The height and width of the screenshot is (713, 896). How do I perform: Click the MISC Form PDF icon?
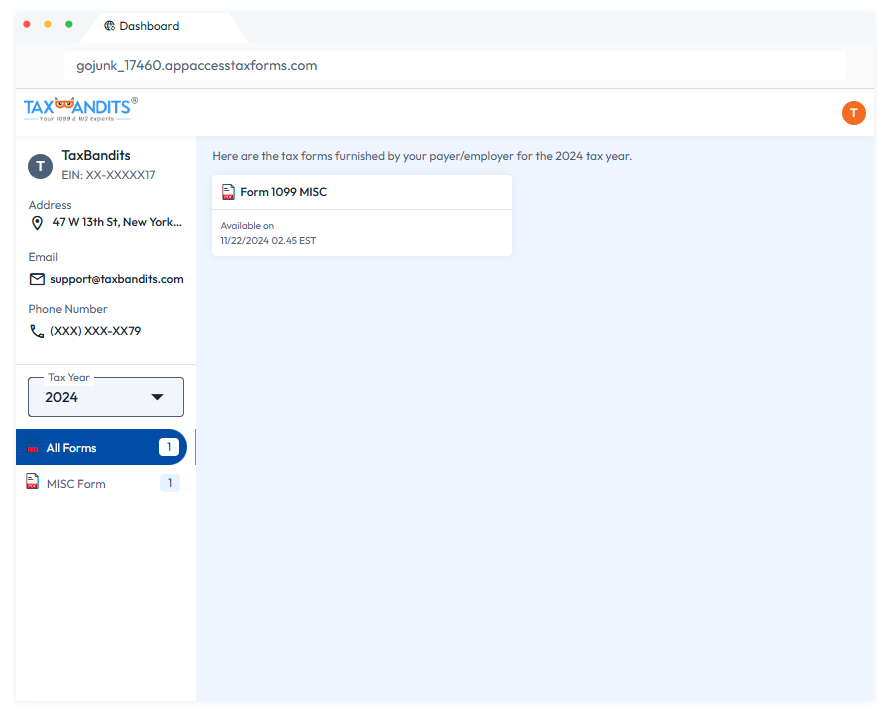click(33, 482)
